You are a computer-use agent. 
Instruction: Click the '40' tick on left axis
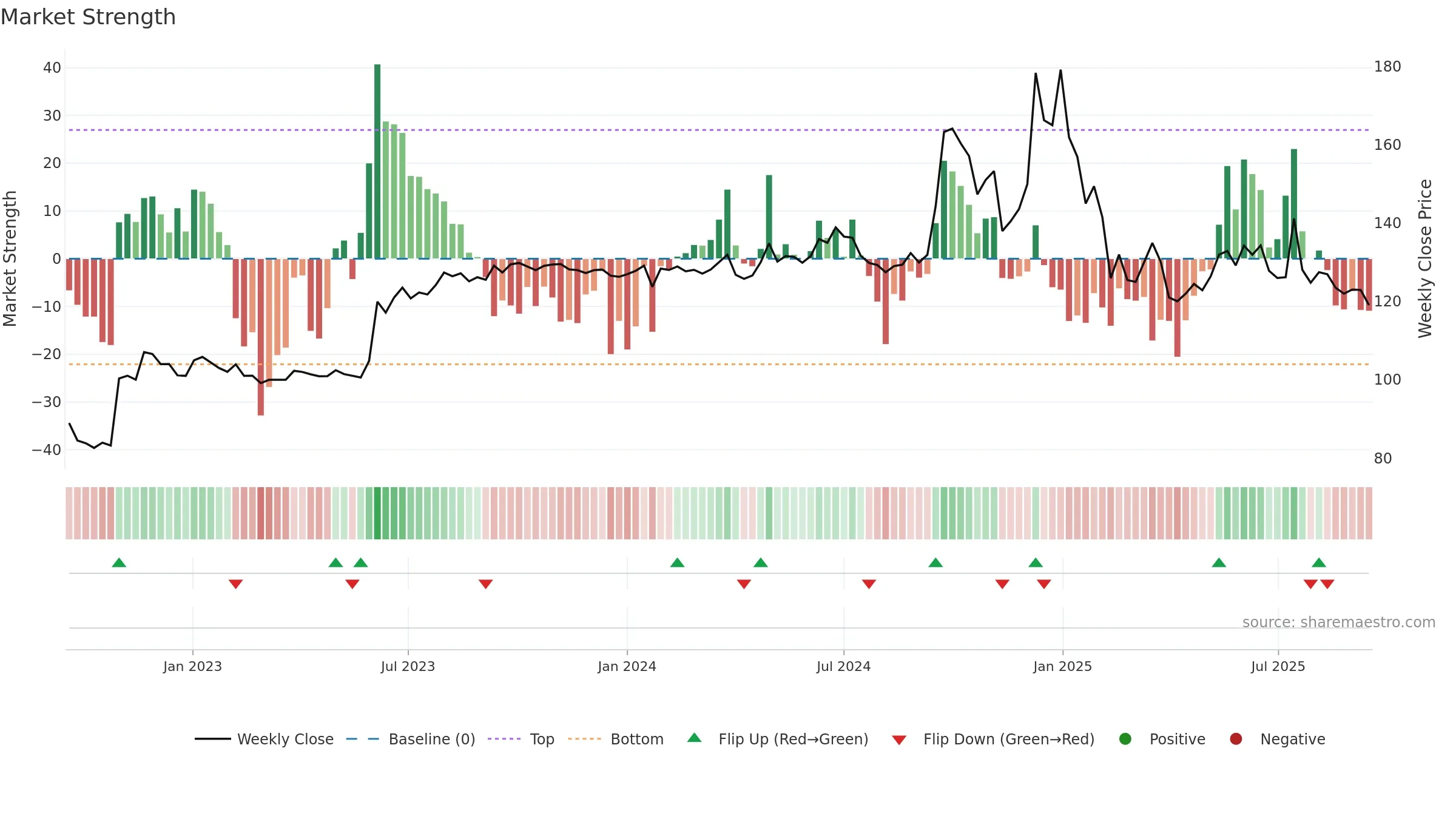pos(52,68)
